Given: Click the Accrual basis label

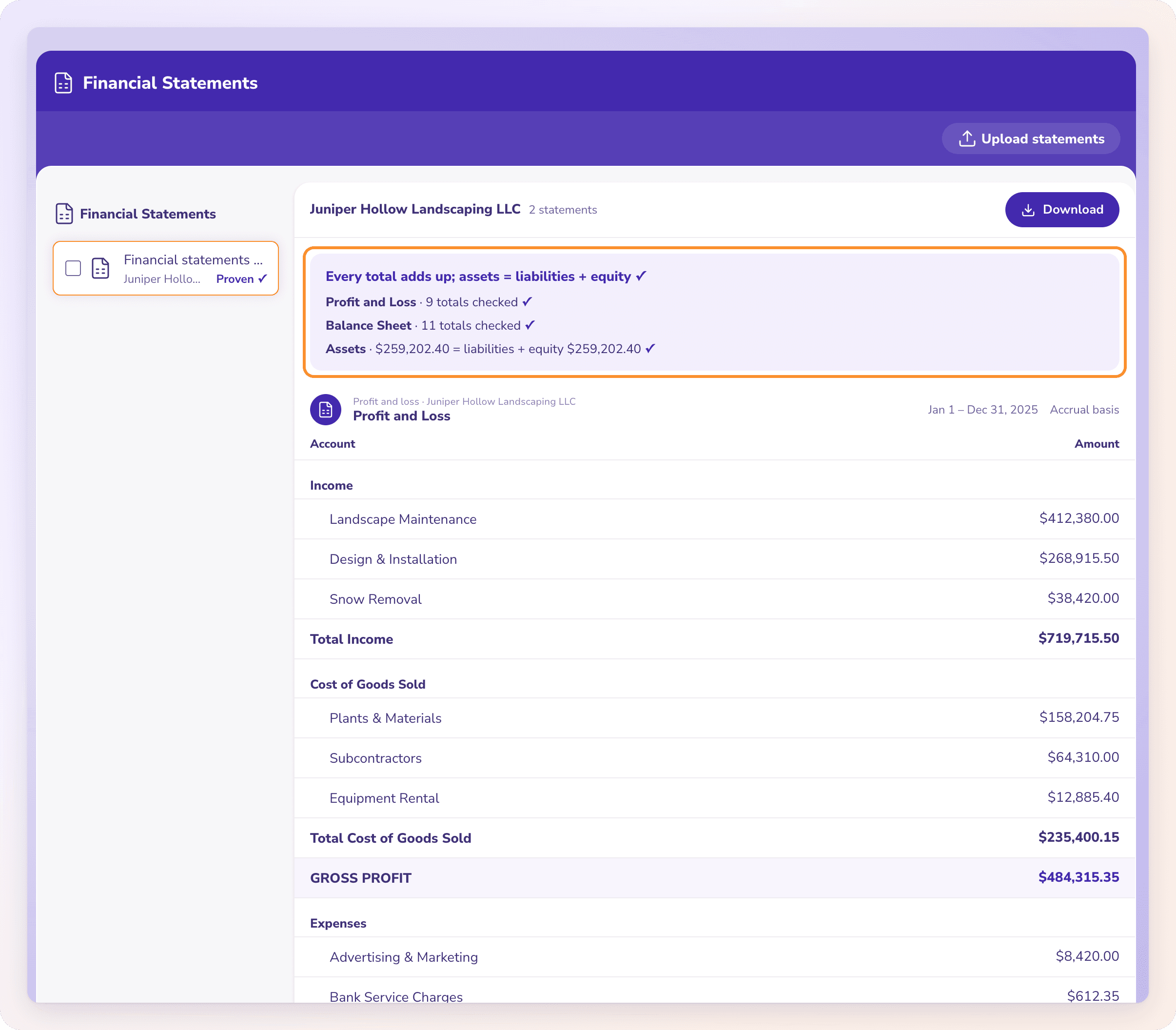Looking at the screenshot, I should point(1084,410).
